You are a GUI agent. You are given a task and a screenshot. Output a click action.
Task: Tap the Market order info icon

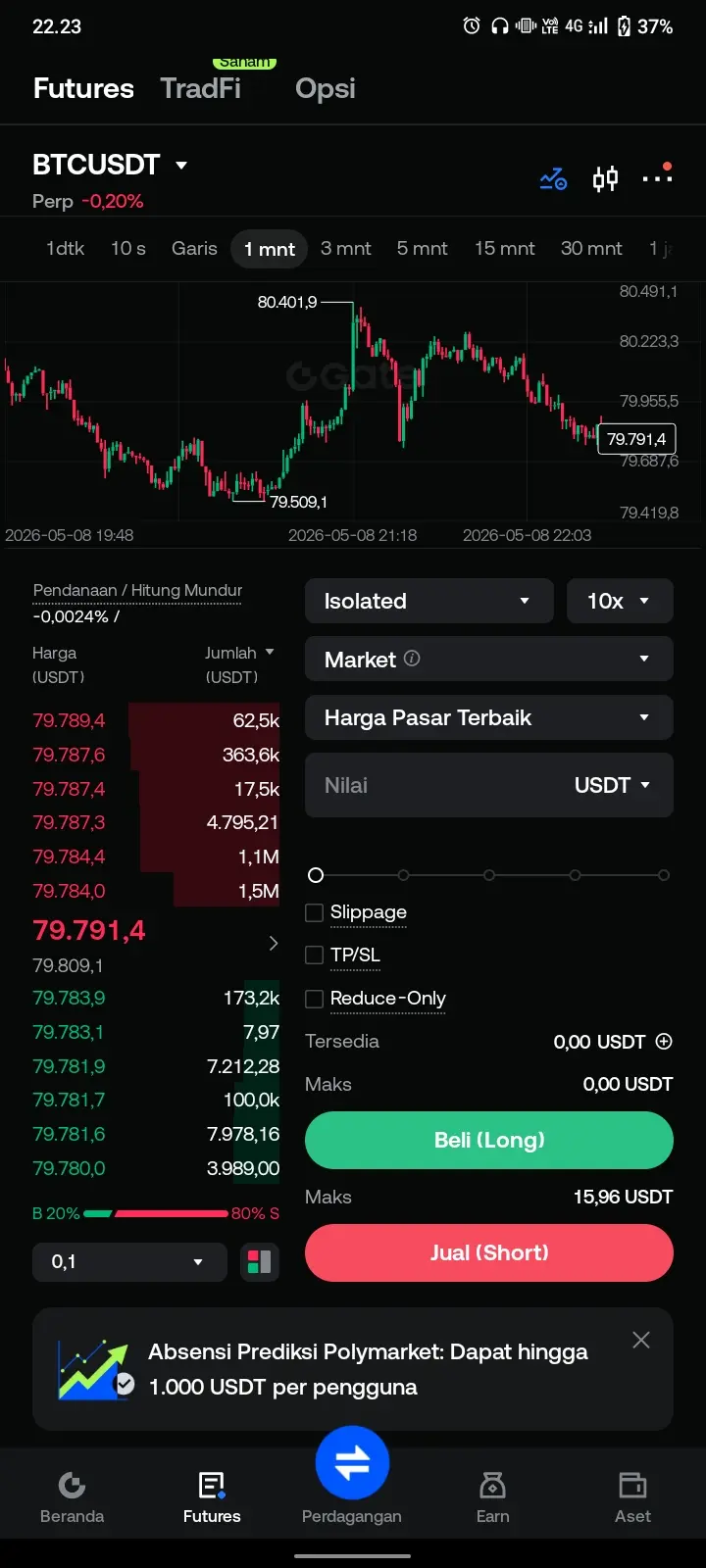[x=412, y=659]
